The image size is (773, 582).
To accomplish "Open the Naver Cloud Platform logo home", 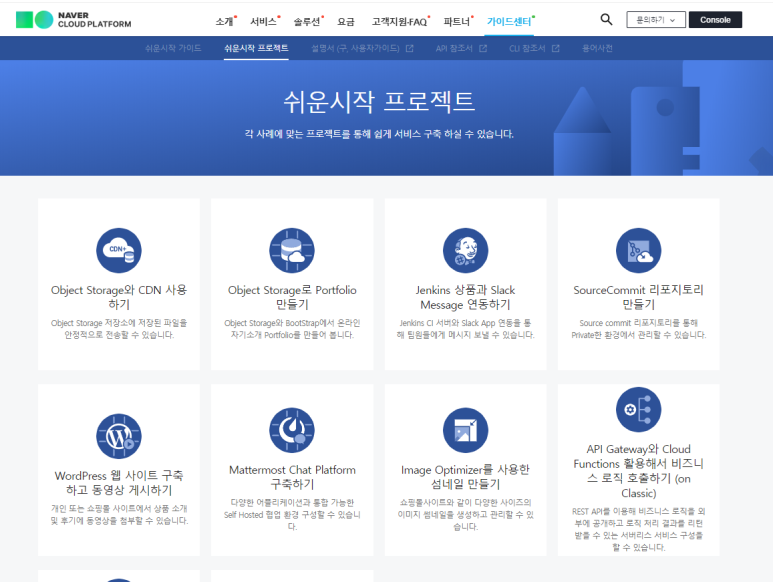I will (73, 20).
